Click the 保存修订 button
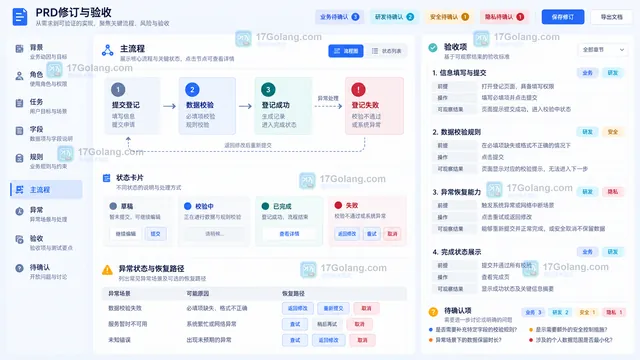 (562, 17)
